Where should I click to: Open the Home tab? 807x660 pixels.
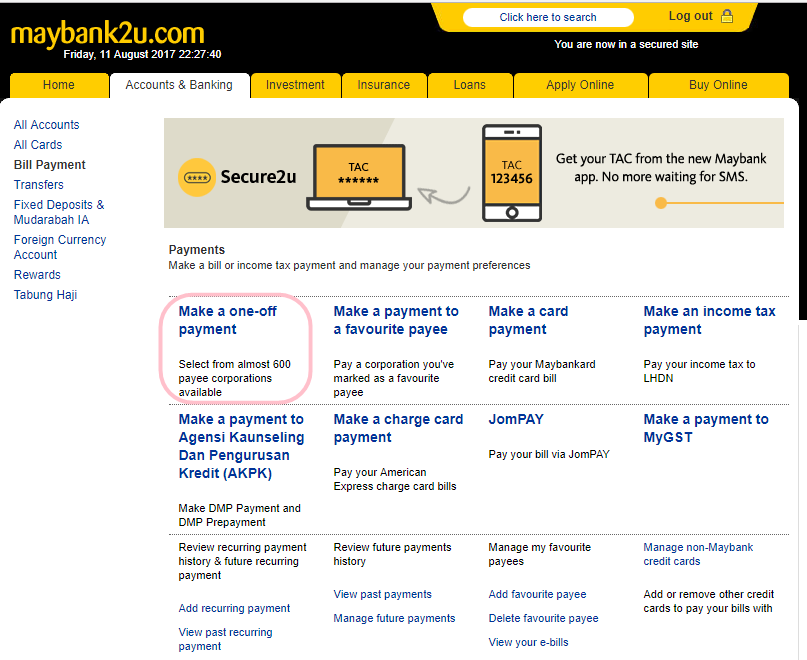click(x=59, y=85)
